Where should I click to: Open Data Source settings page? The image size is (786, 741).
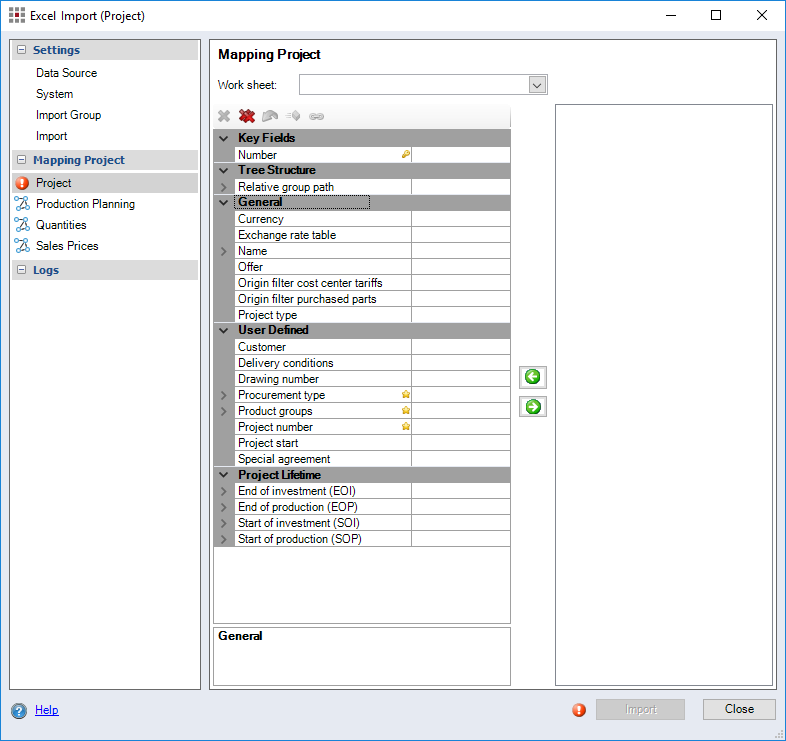click(66, 73)
